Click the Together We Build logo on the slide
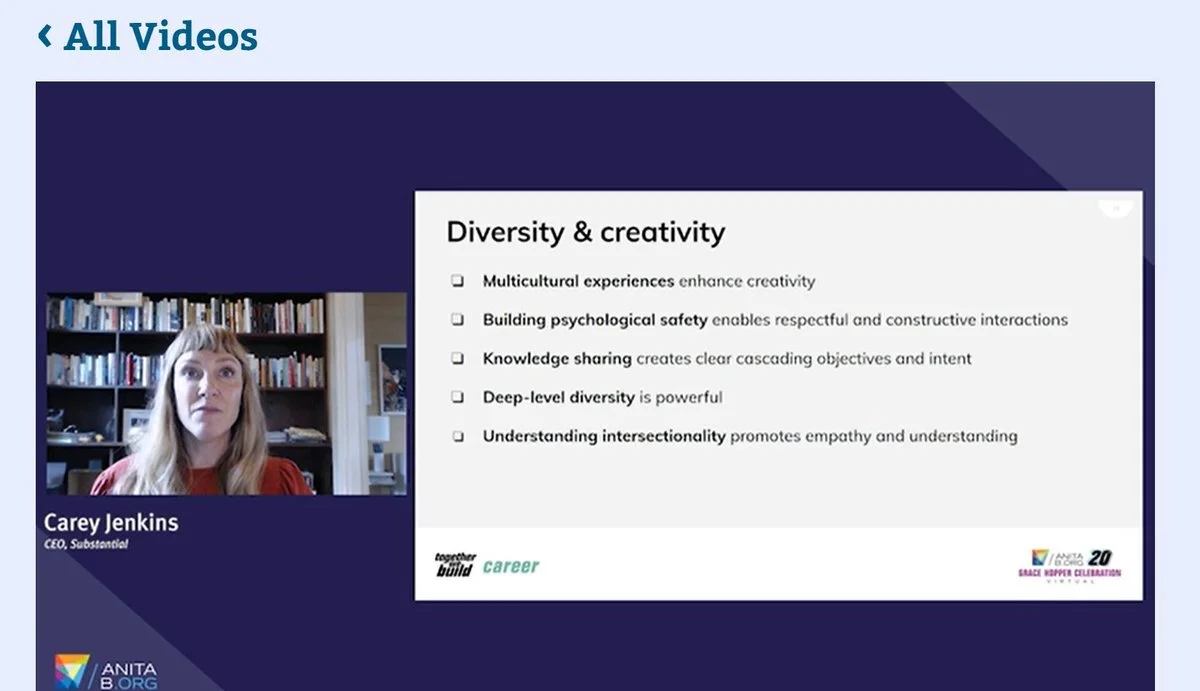 tap(455, 565)
